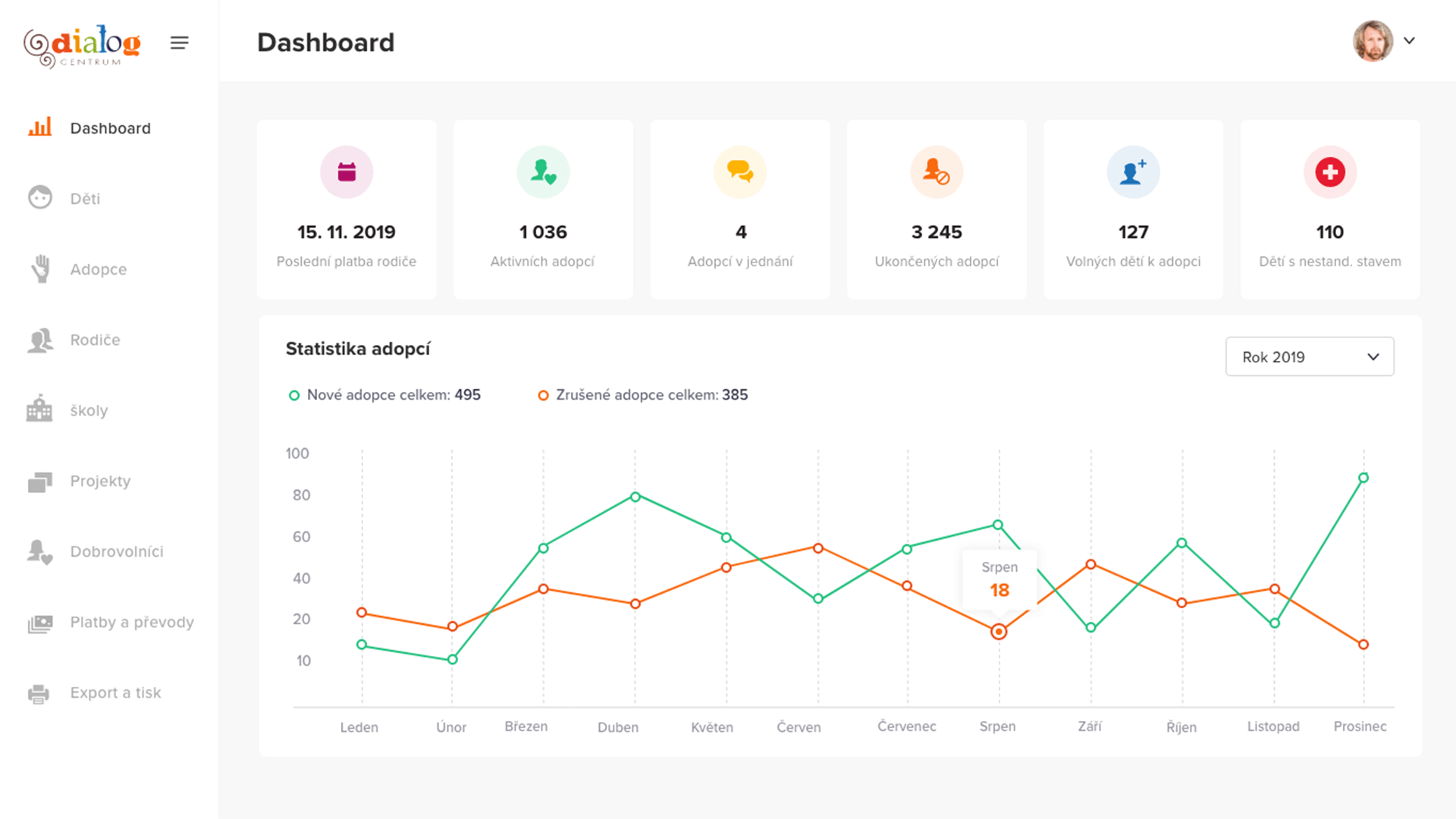1456x819 pixels.
Task: Click the blue add-person icon
Action: (x=1134, y=172)
